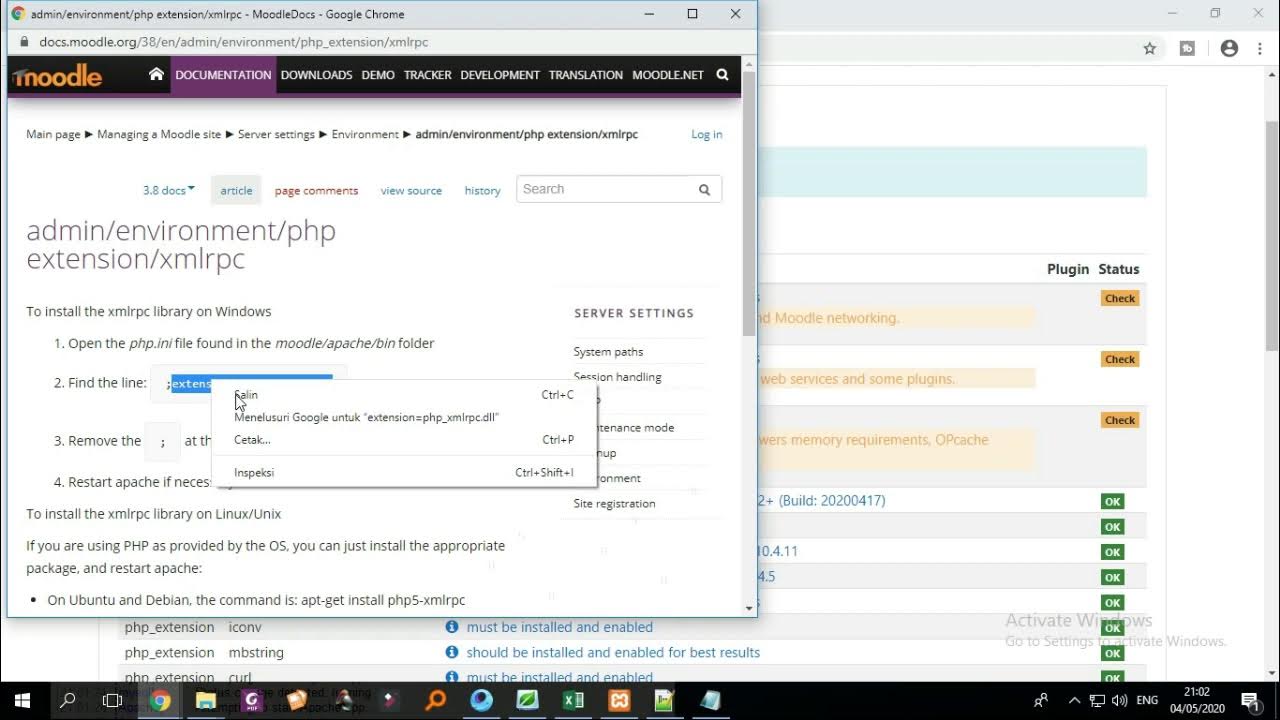Open TRANSLATION in Moodle navbar
This screenshot has height=720, width=1280.
(x=586, y=75)
